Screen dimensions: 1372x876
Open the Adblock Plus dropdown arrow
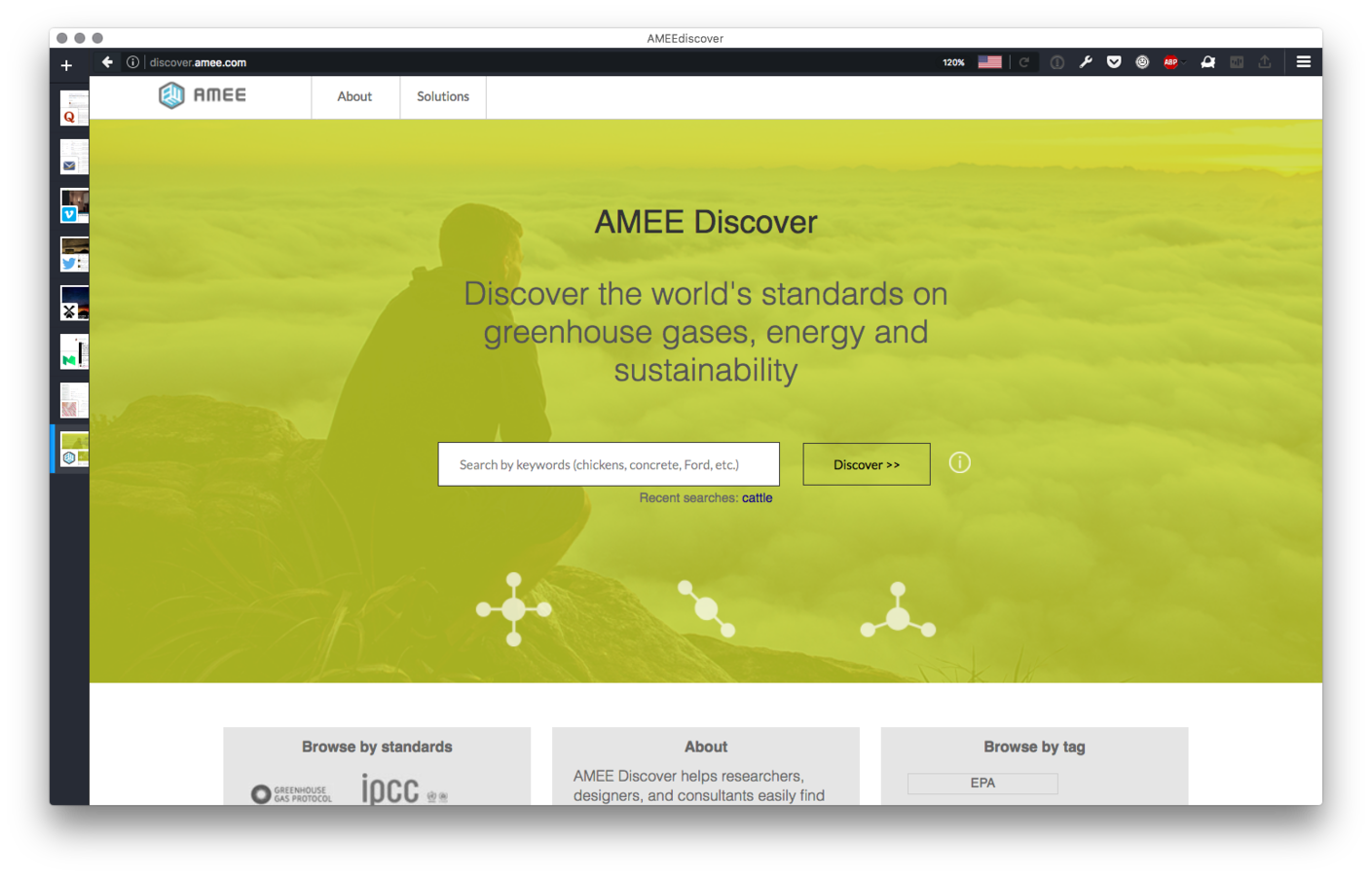1183,62
